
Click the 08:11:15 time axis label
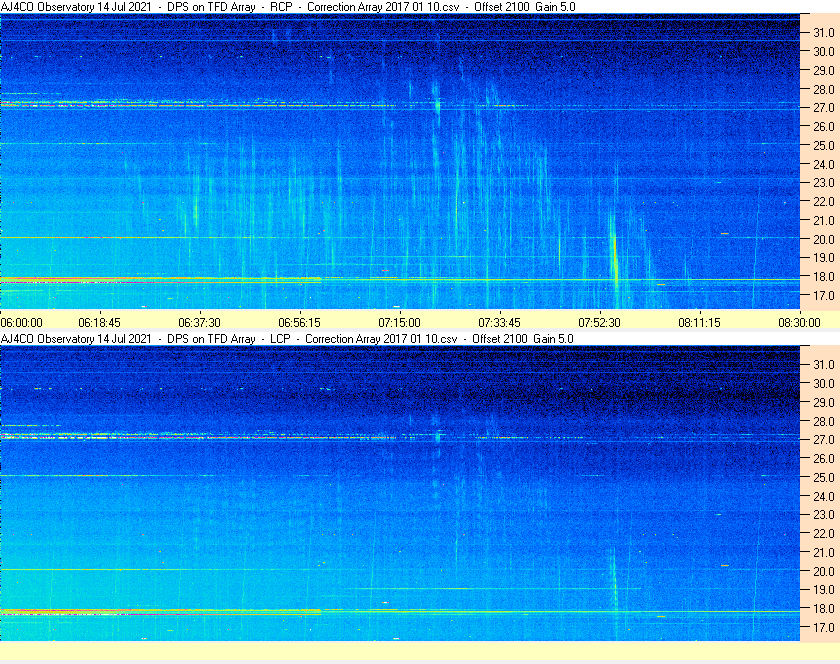tap(700, 323)
